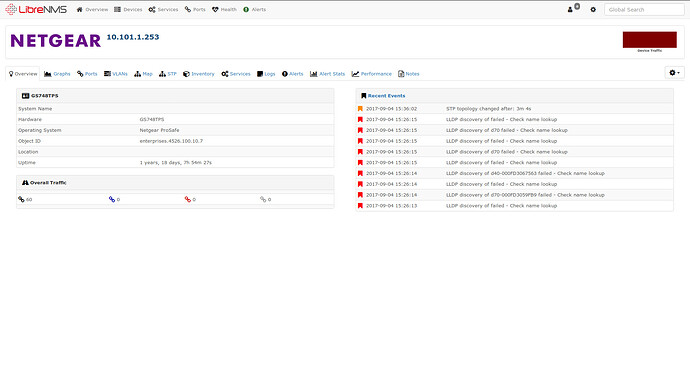Open the Recent Events link
The height and width of the screenshot is (388, 690).
point(386,95)
